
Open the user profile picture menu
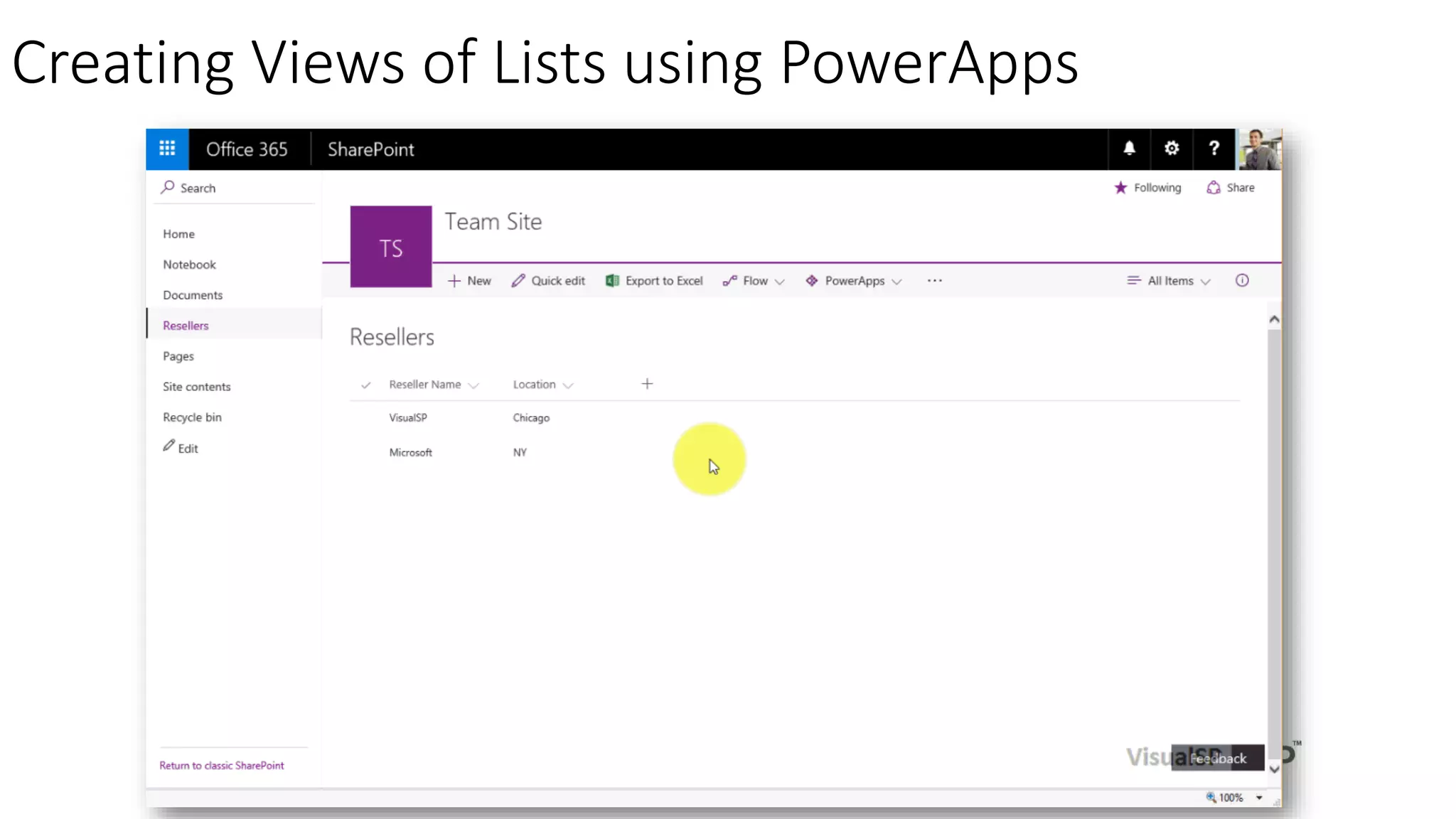(1260, 149)
